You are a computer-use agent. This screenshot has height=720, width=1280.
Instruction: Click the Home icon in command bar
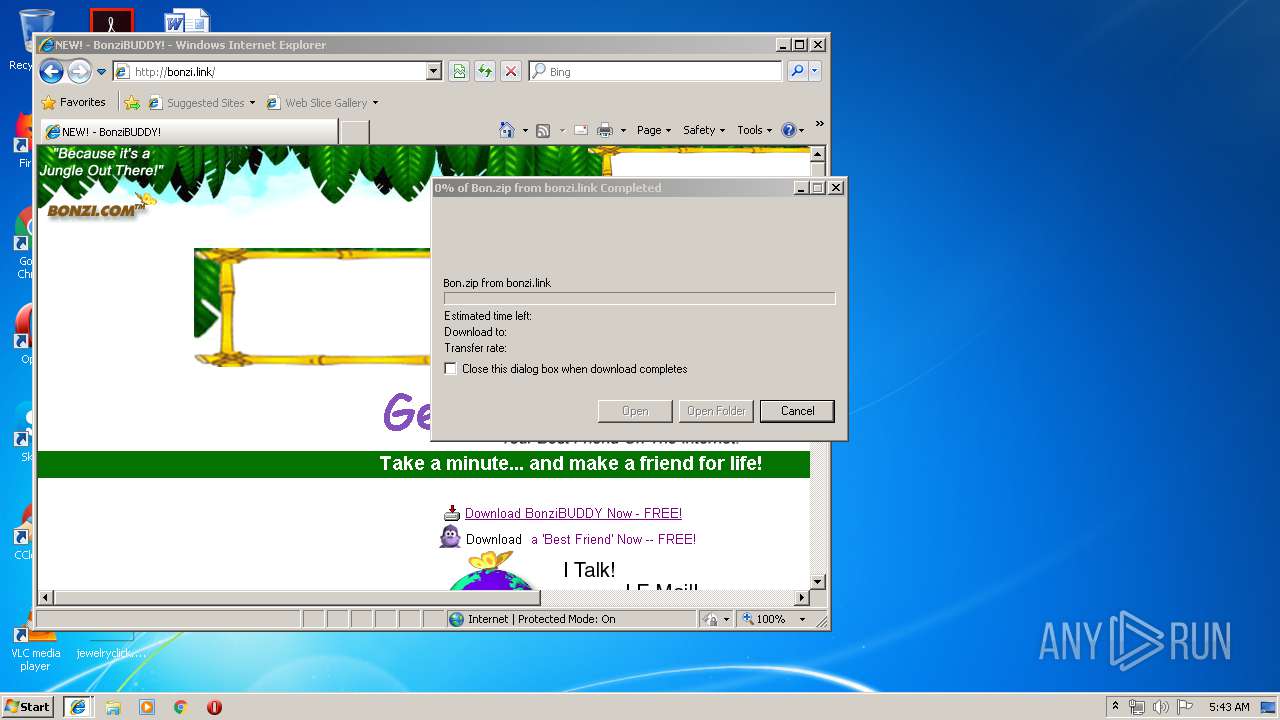507,130
